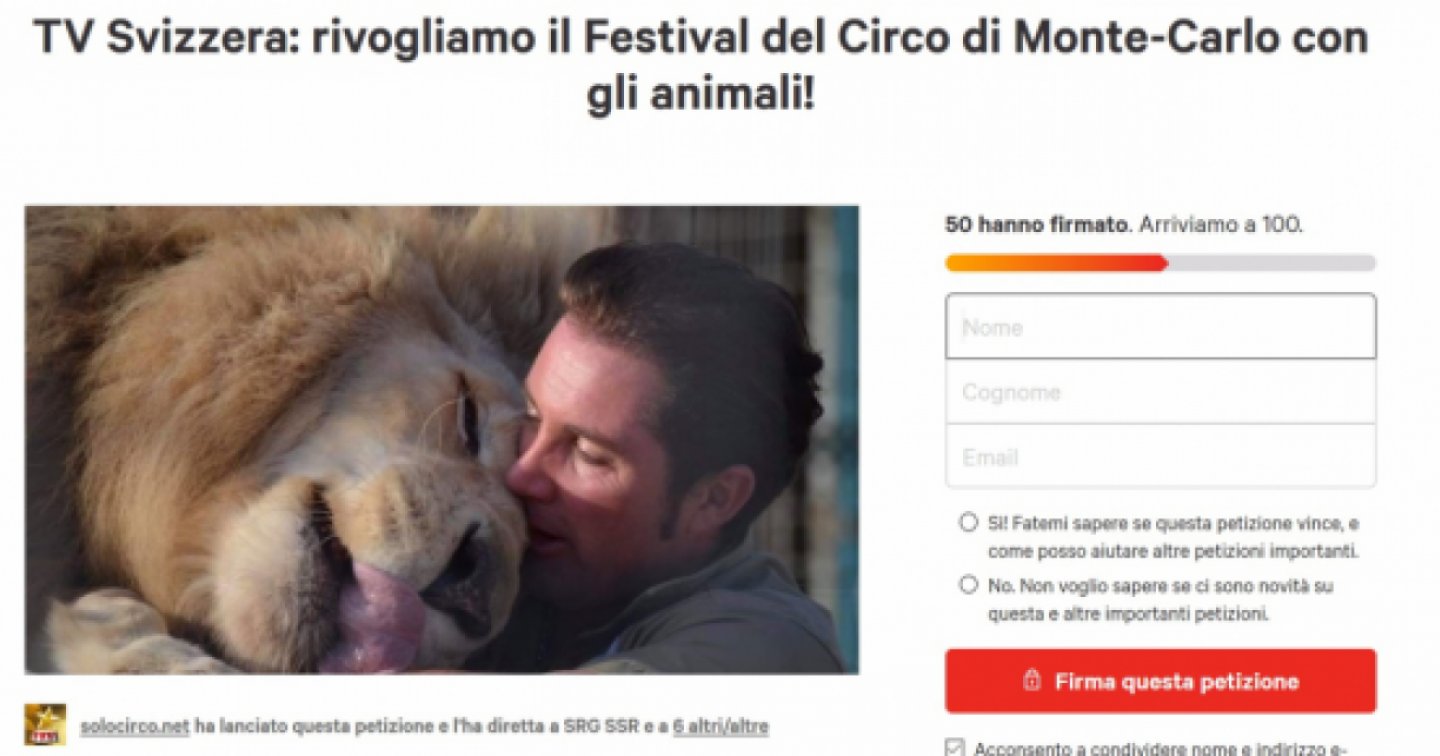Click the signature progress bar
Image resolution: width=1440 pixels, height=756 pixels.
click(1160, 263)
